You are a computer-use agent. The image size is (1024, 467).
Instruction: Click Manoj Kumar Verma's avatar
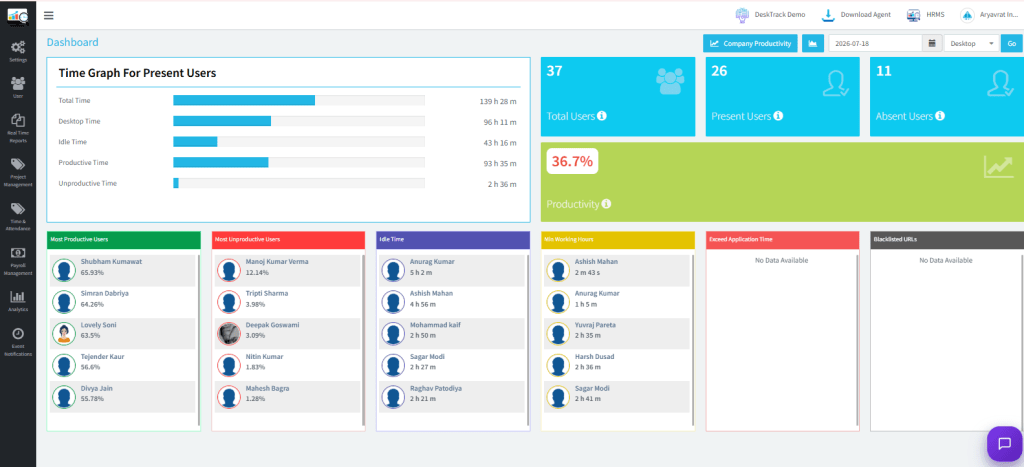tap(229, 270)
